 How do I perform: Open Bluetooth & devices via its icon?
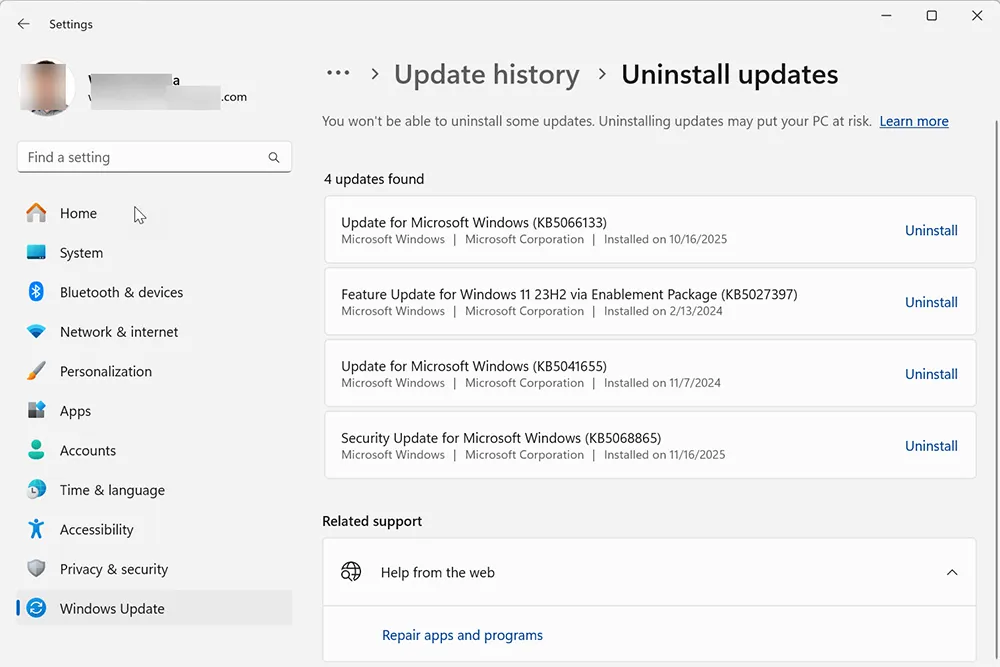pos(36,292)
